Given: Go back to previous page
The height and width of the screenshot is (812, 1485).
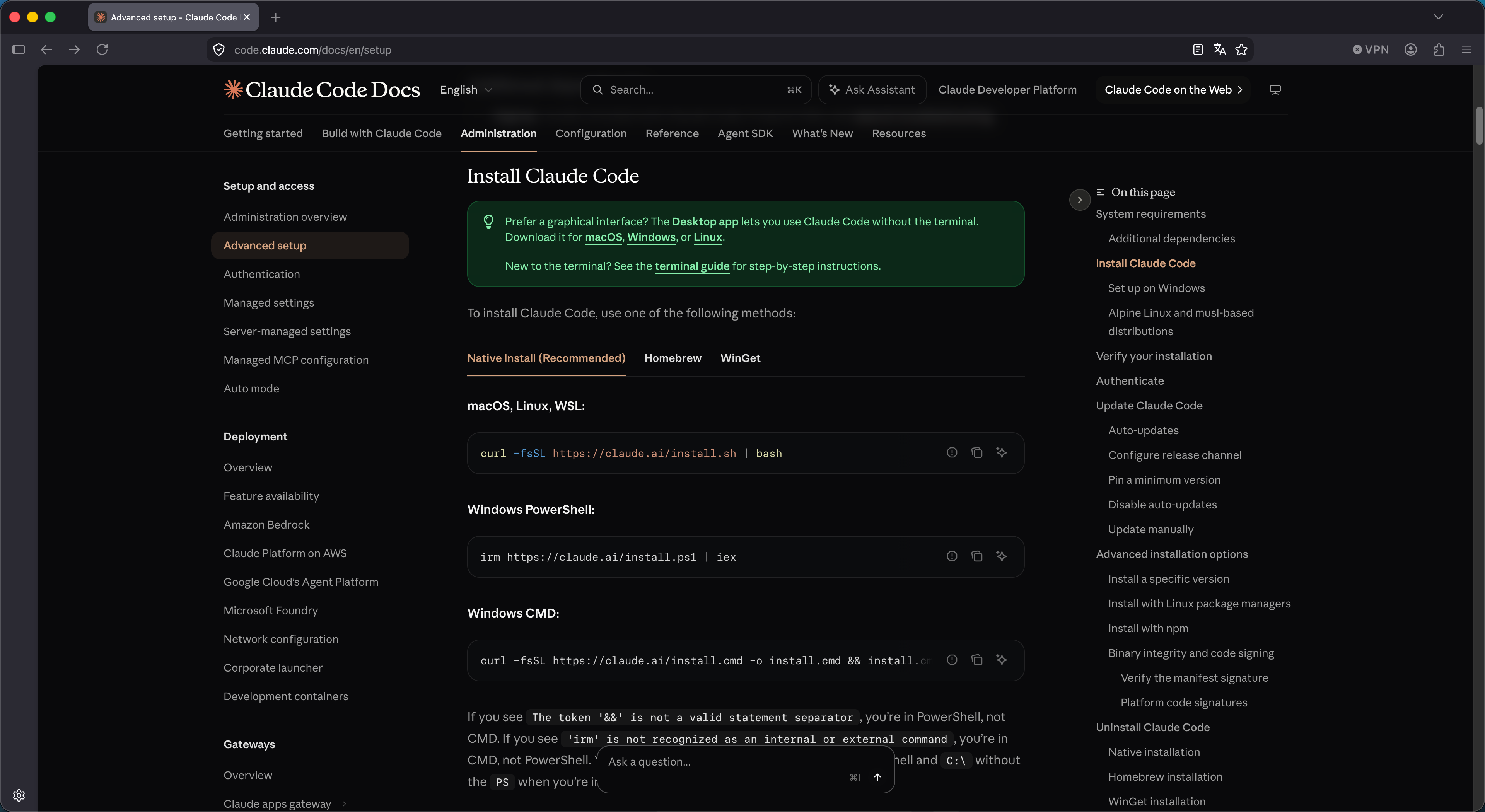Looking at the screenshot, I should 46,49.
